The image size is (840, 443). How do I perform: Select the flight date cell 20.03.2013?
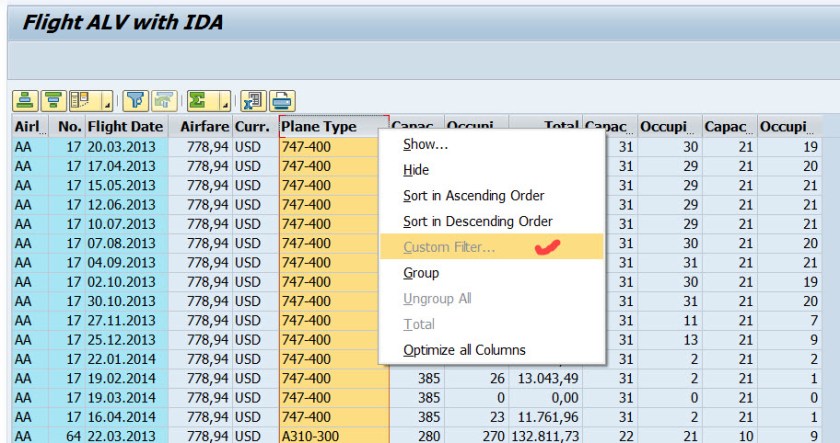(127, 147)
